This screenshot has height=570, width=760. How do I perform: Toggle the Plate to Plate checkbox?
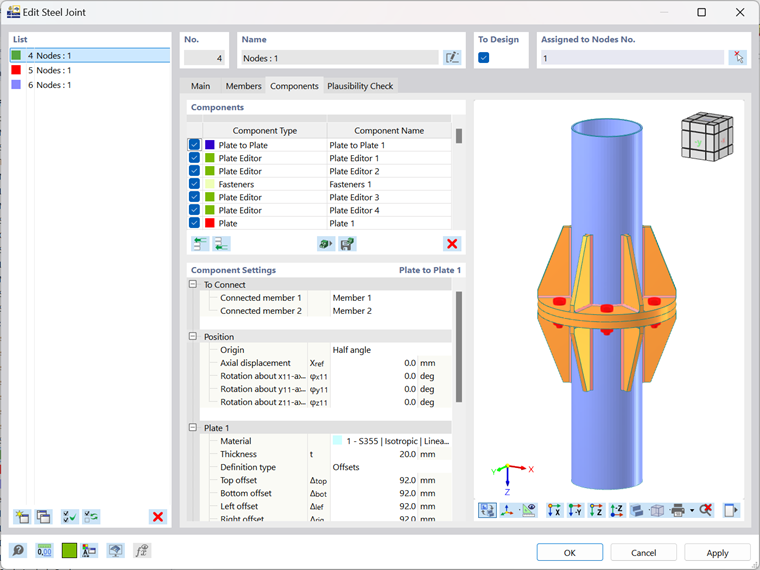194,145
